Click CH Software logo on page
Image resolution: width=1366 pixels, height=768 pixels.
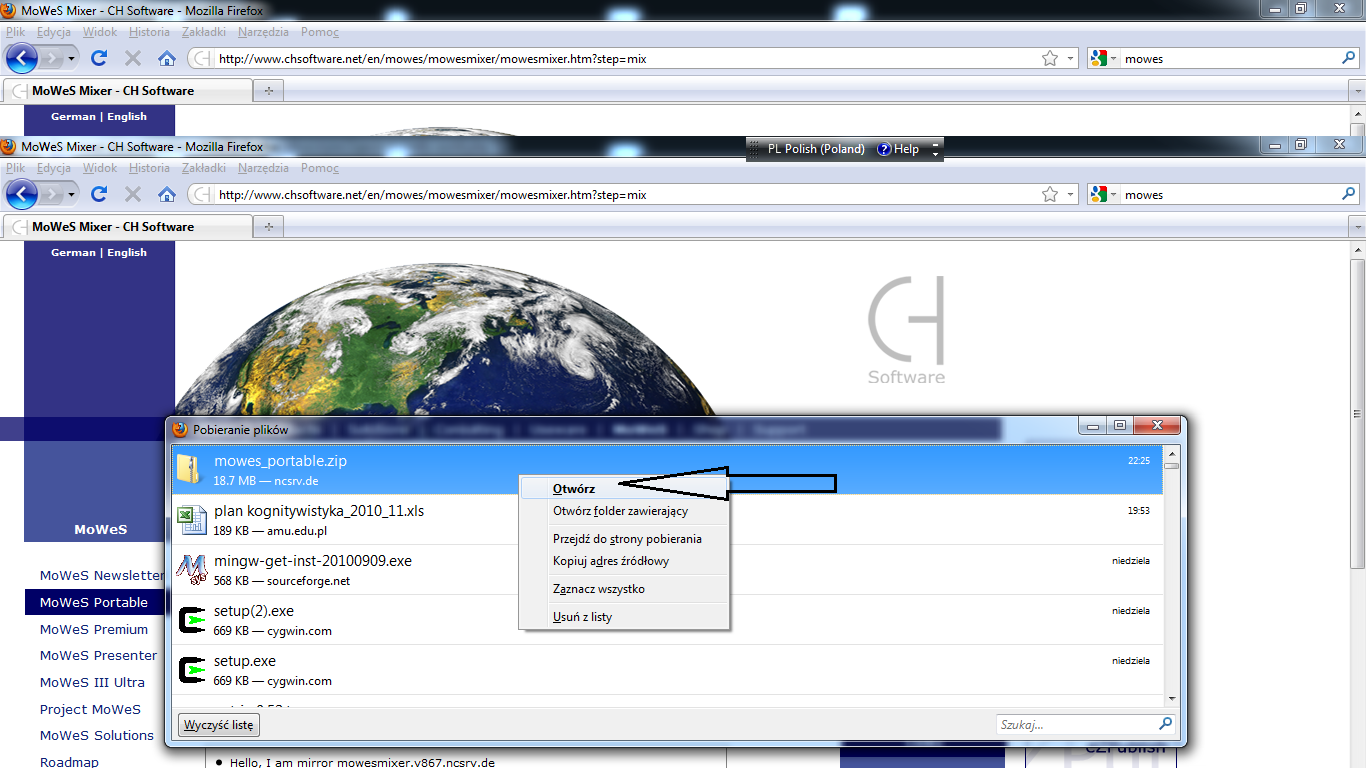click(906, 331)
